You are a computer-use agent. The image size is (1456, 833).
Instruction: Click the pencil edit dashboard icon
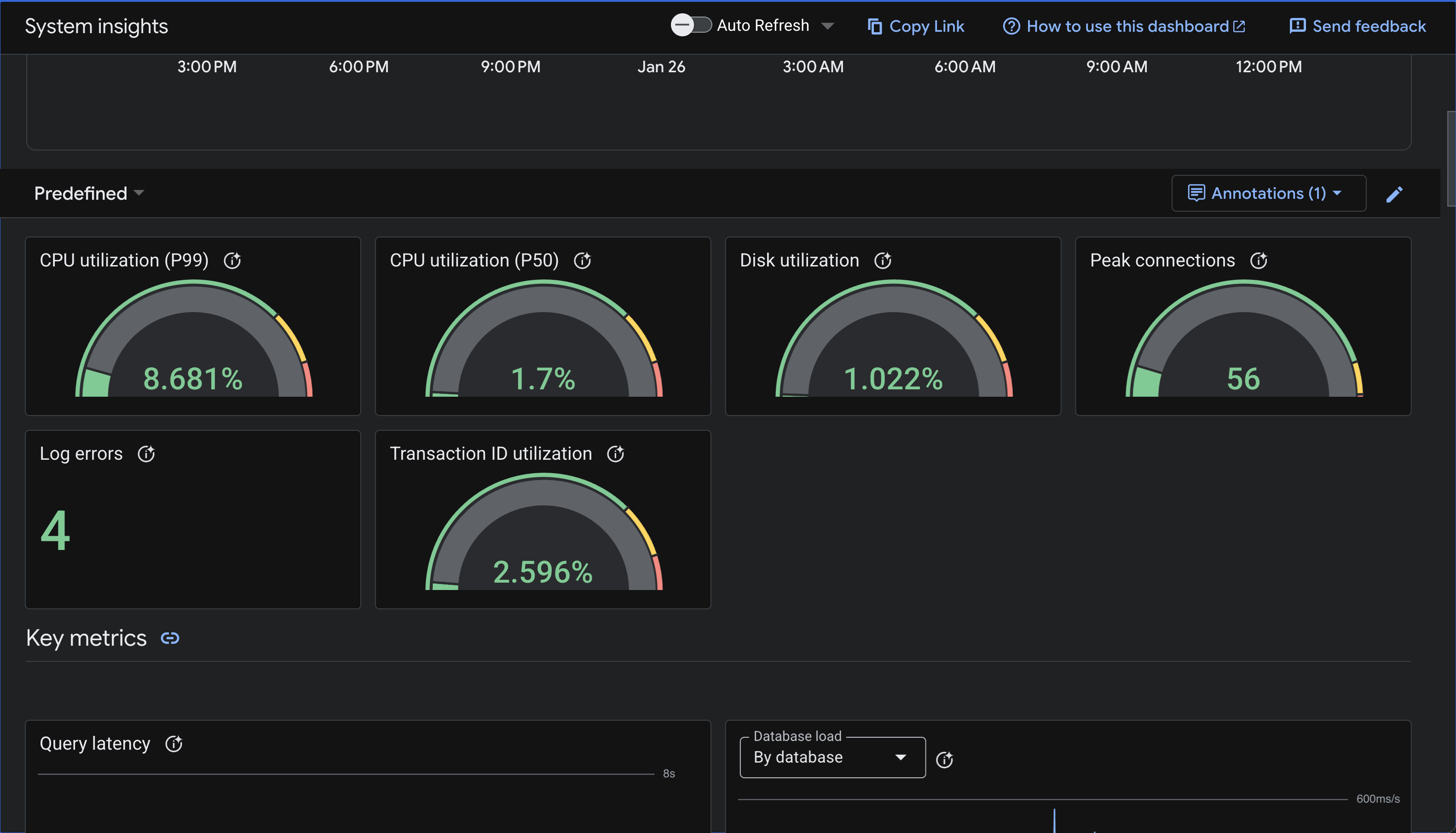[x=1394, y=195]
